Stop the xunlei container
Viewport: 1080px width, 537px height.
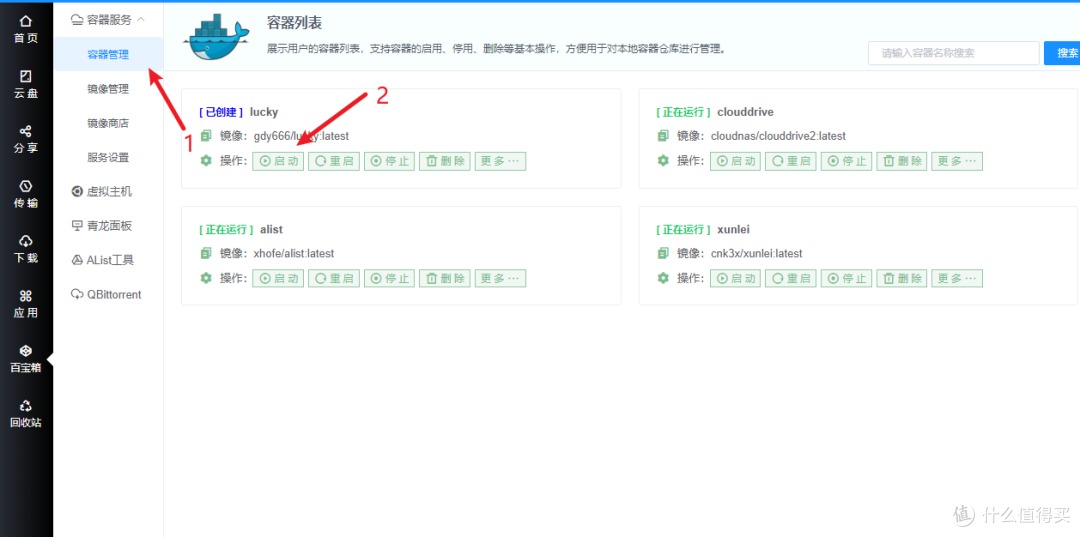pyautogui.click(x=847, y=278)
